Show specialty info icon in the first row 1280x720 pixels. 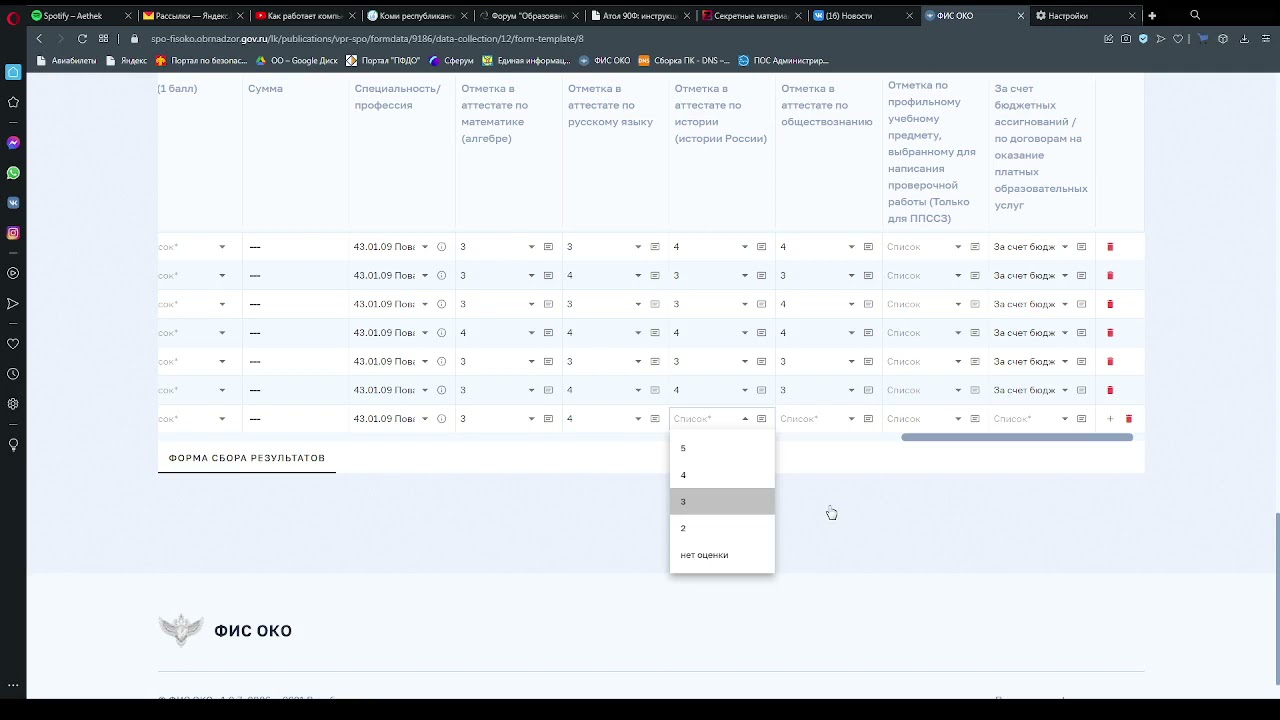click(441, 247)
